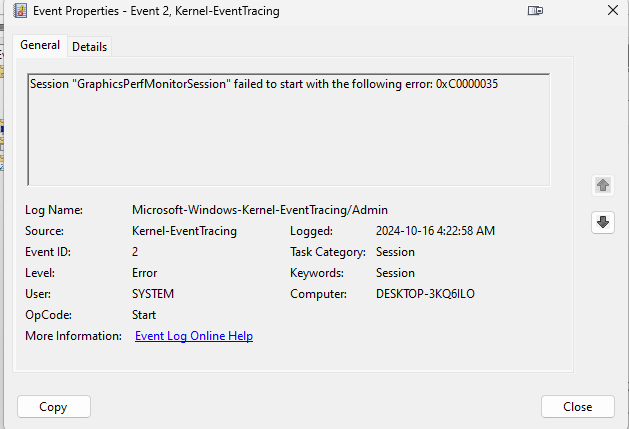
Task: Click the Task Category: label
Action: (x=328, y=252)
